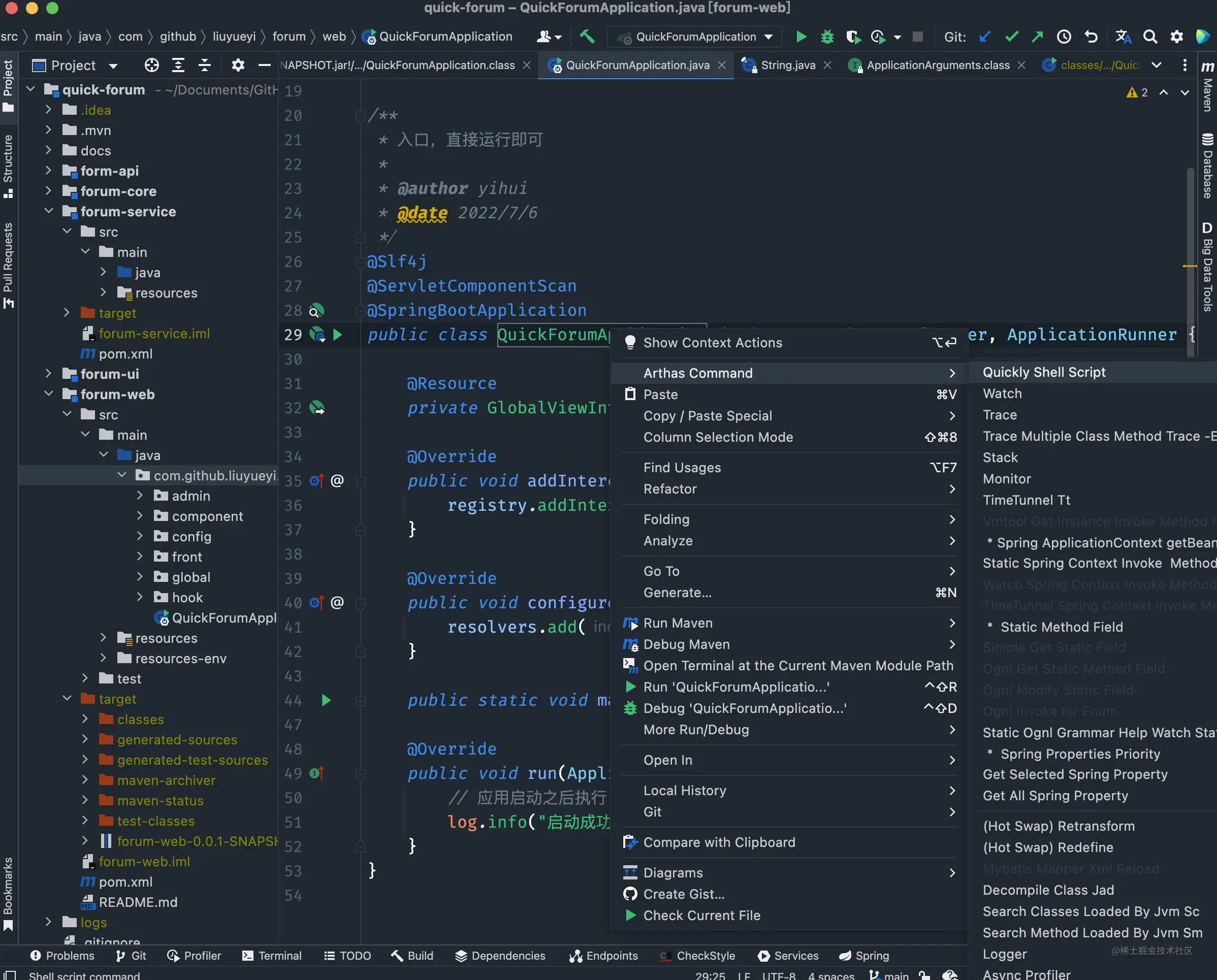Choose Watch in Arthas submenu

[1002, 394]
